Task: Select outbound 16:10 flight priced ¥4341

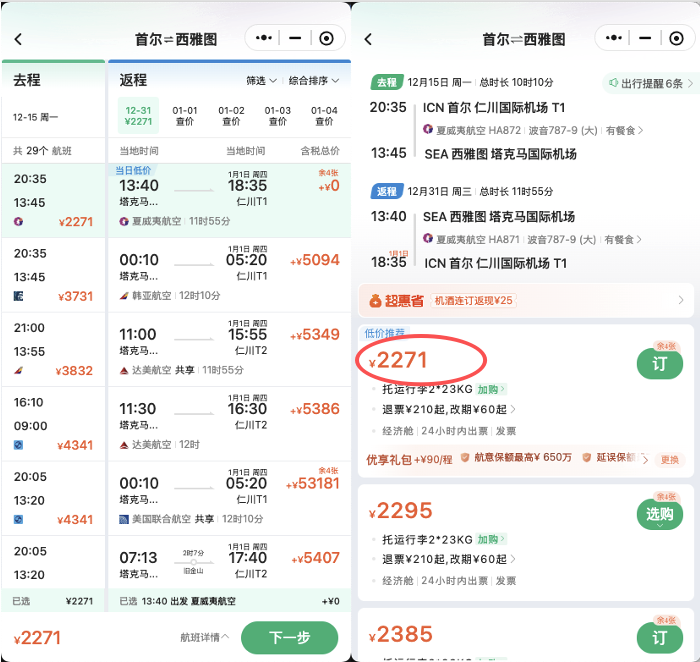Action: click(53, 424)
